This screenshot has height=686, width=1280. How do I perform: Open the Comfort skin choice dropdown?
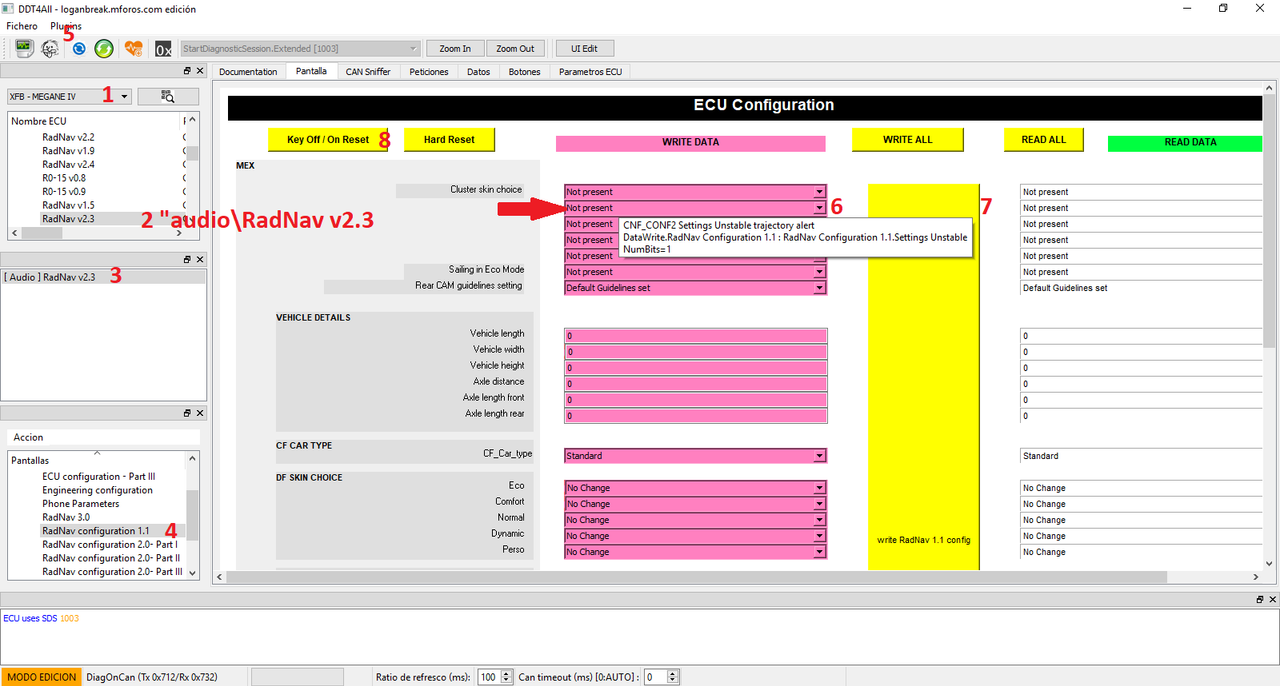(695, 504)
